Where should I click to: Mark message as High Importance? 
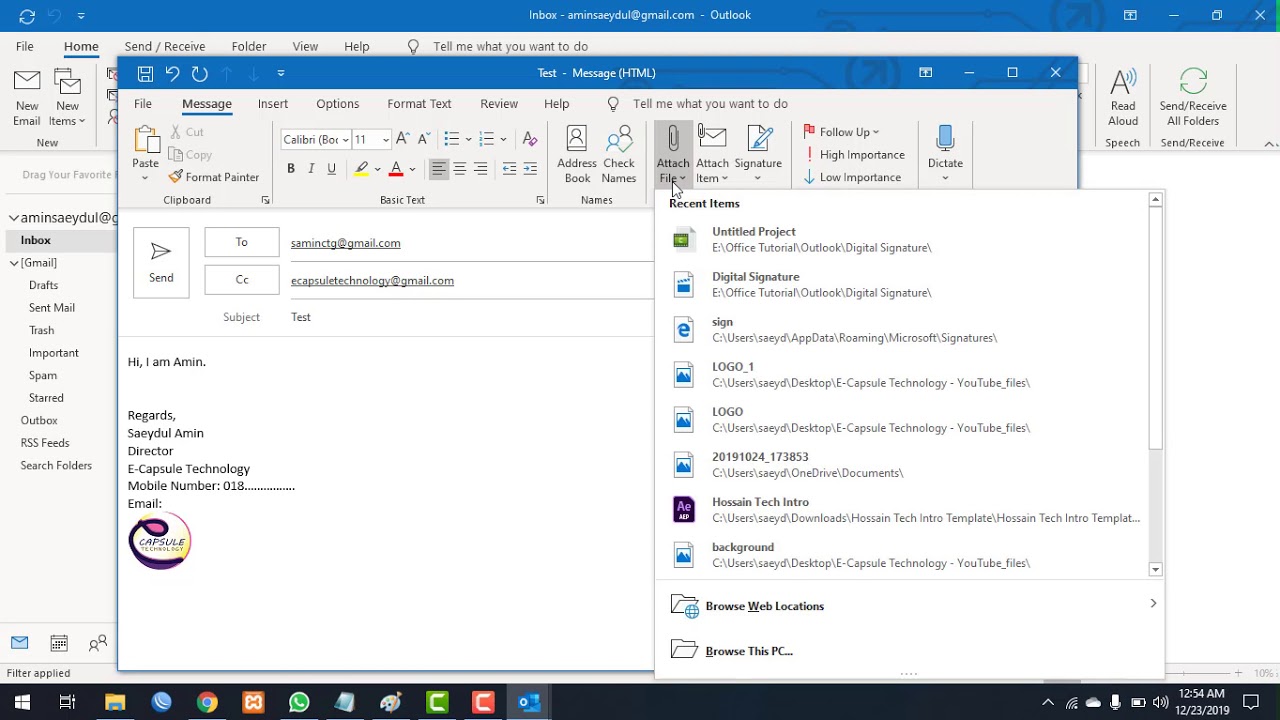(854, 155)
